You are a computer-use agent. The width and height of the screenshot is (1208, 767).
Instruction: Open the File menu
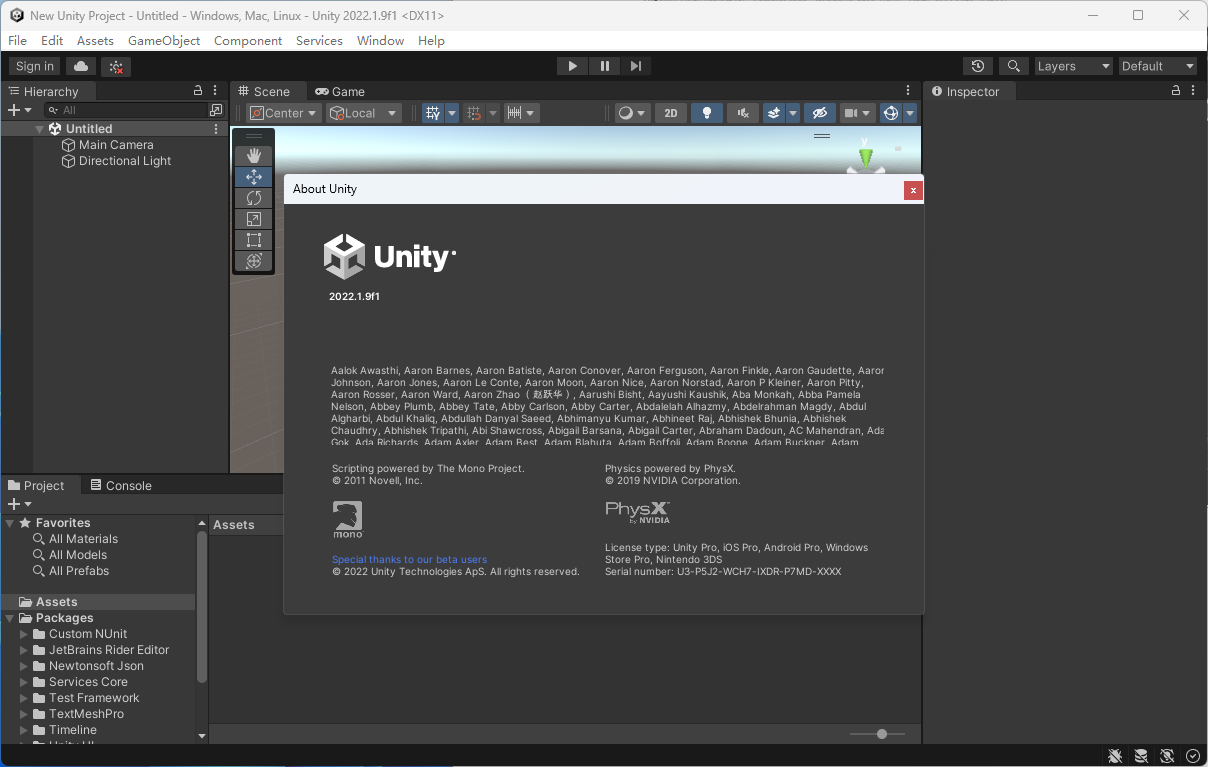[17, 41]
